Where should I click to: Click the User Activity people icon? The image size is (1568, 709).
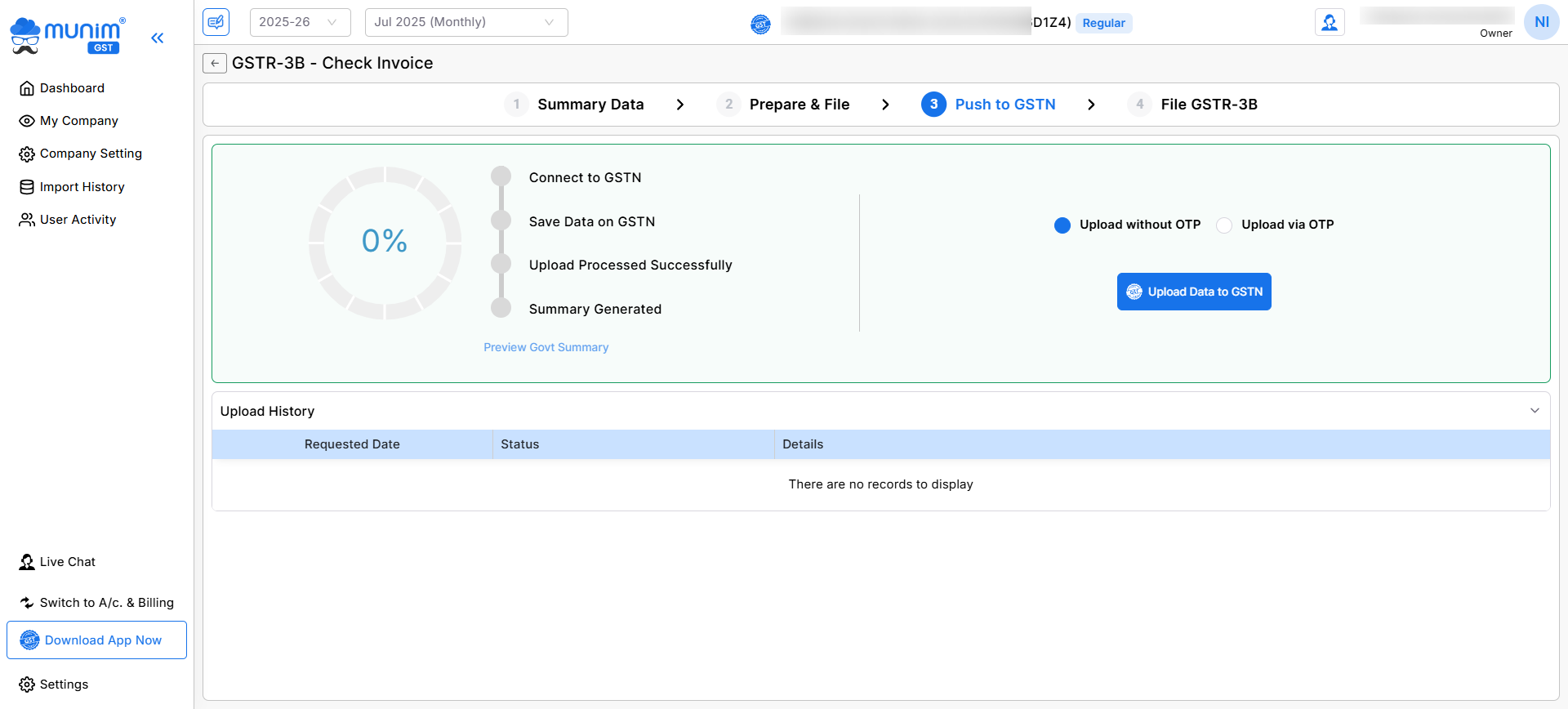coord(27,220)
